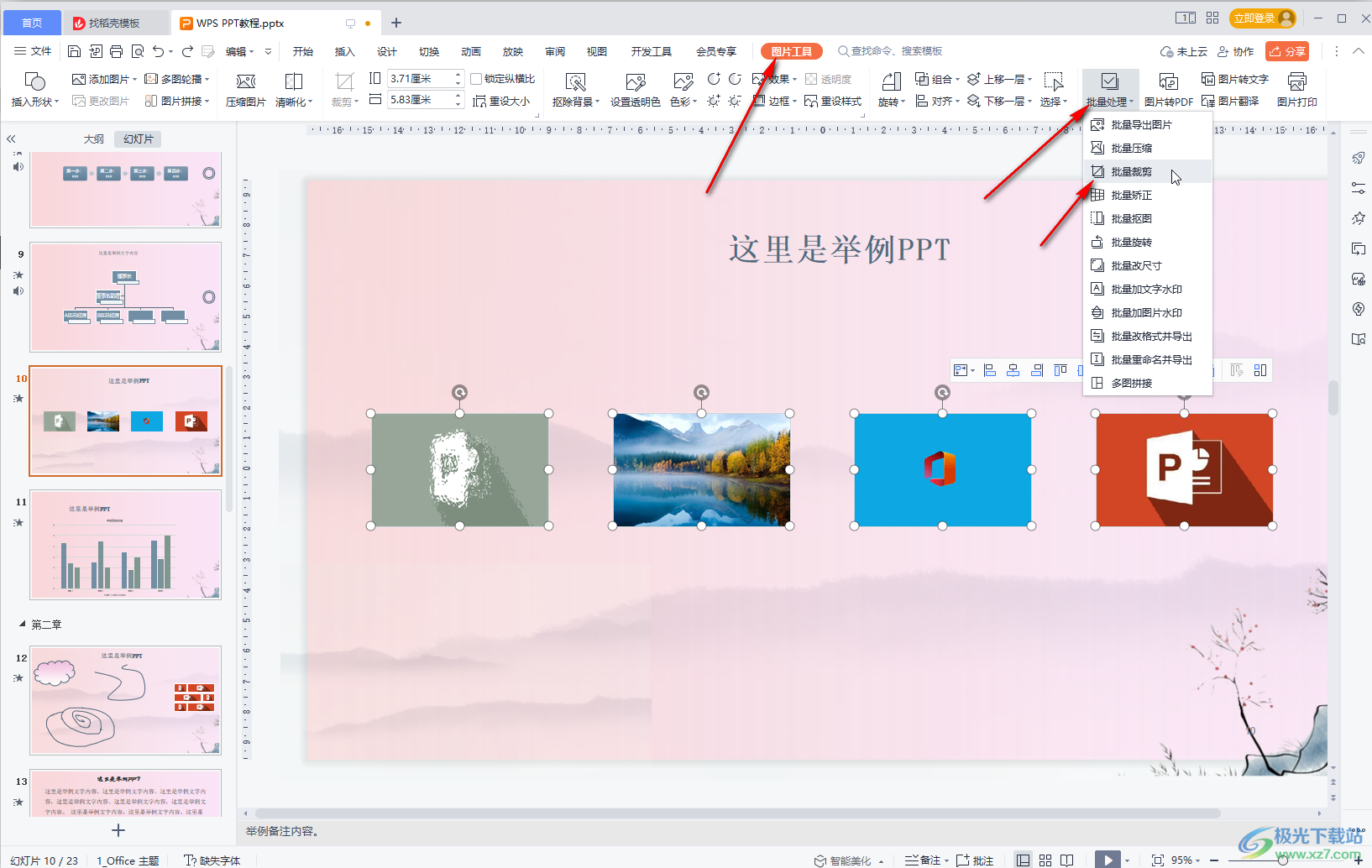Click the zoom slider handle
The image size is (1372, 868).
click(1282, 860)
